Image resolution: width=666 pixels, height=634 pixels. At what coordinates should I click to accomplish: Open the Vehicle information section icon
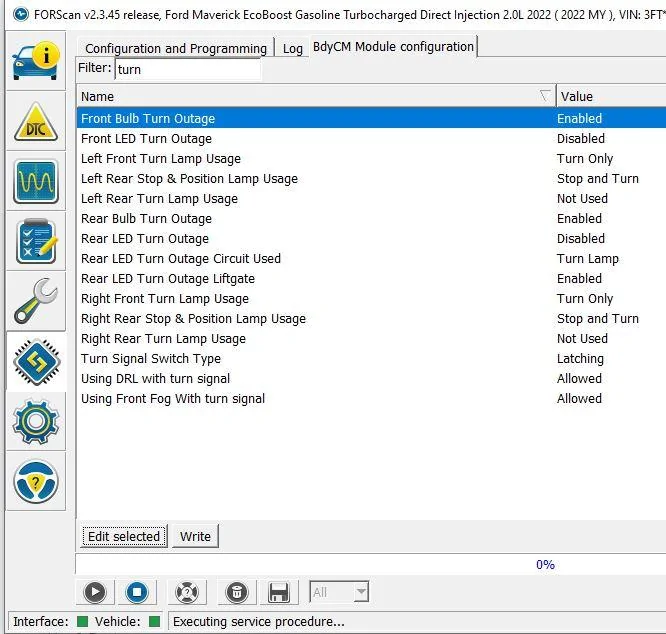click(36, 61)
